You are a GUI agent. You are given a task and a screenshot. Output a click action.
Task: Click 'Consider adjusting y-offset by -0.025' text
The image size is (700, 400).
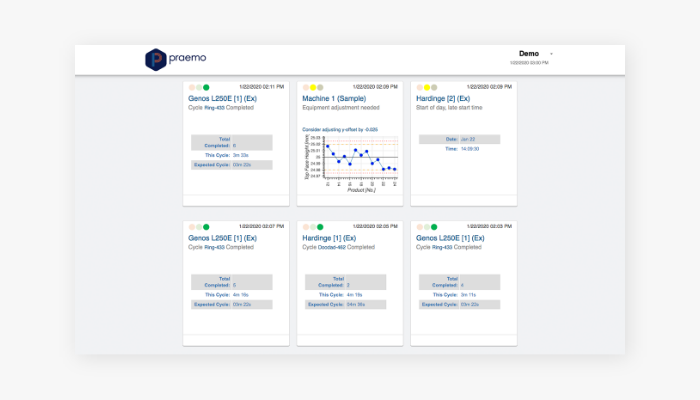click(x=340, y=129)
